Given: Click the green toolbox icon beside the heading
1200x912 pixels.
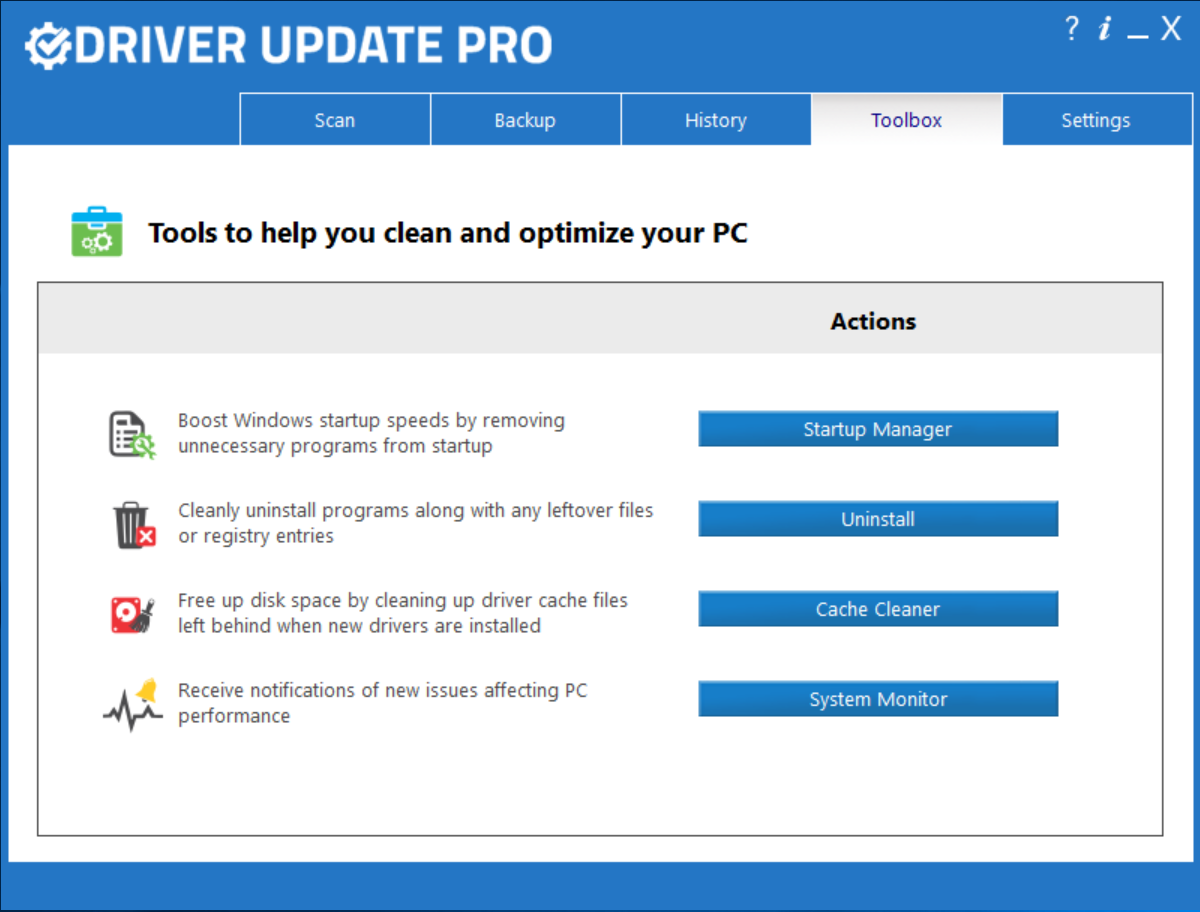Looking at the screenshot, I should point(97,232).
